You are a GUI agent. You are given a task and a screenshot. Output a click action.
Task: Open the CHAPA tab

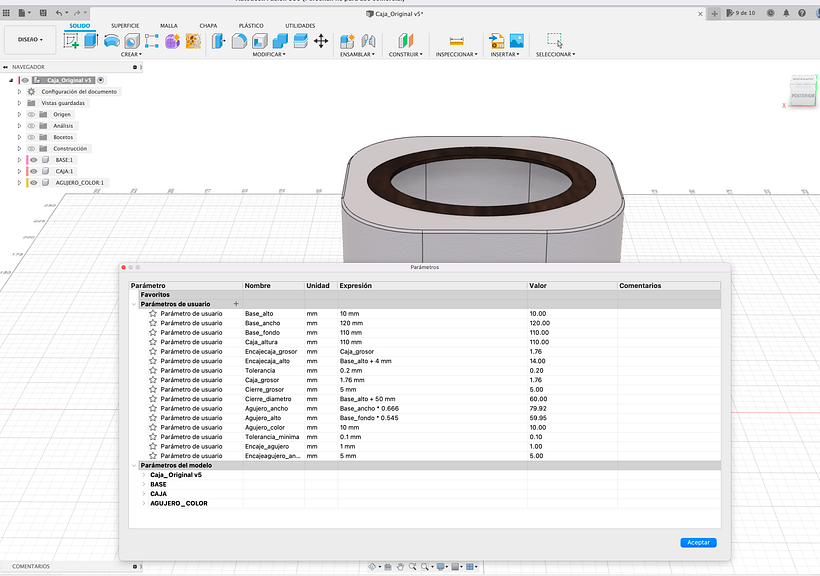(208, 25)
